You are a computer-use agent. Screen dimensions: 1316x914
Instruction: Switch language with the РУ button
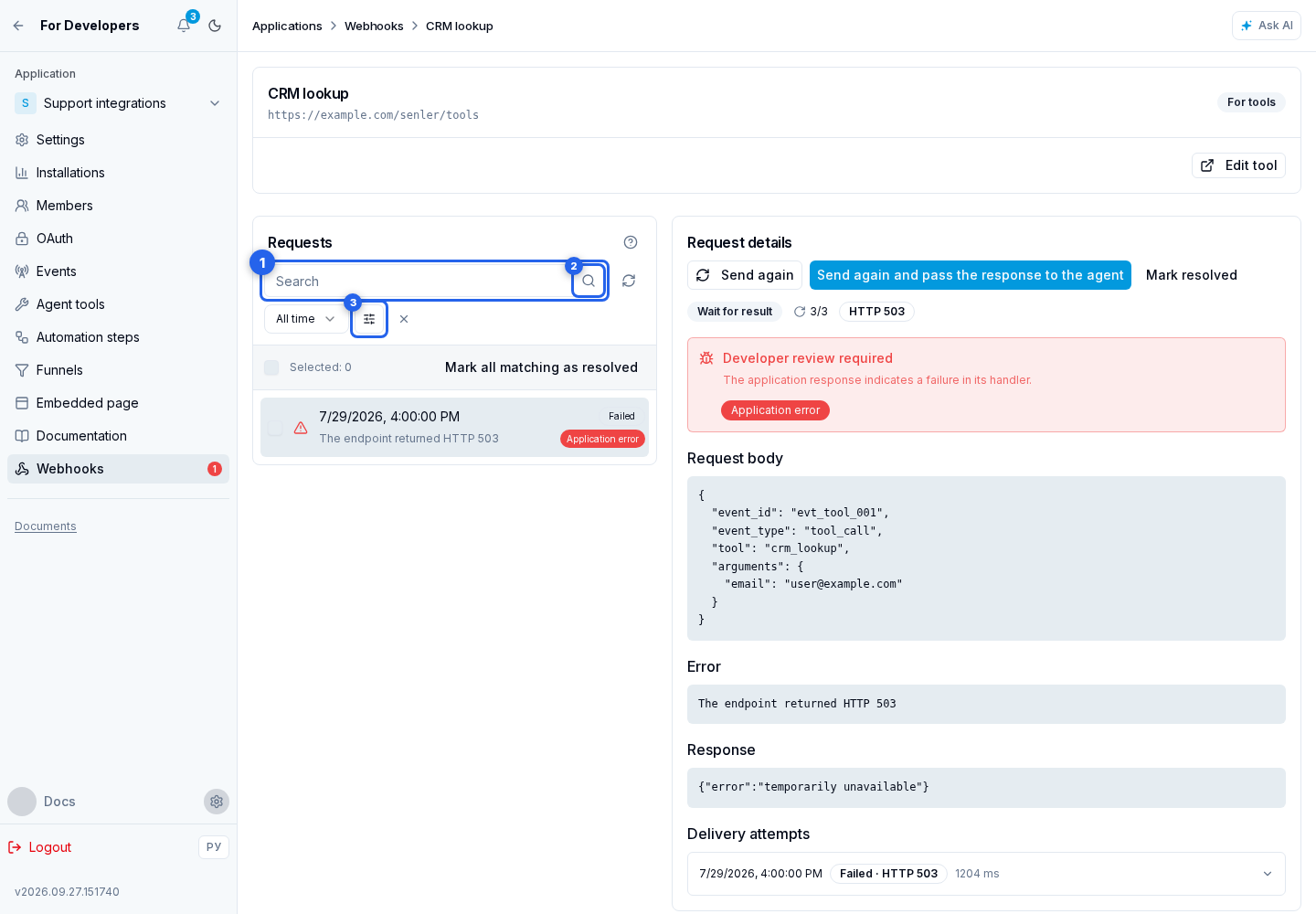214,847
